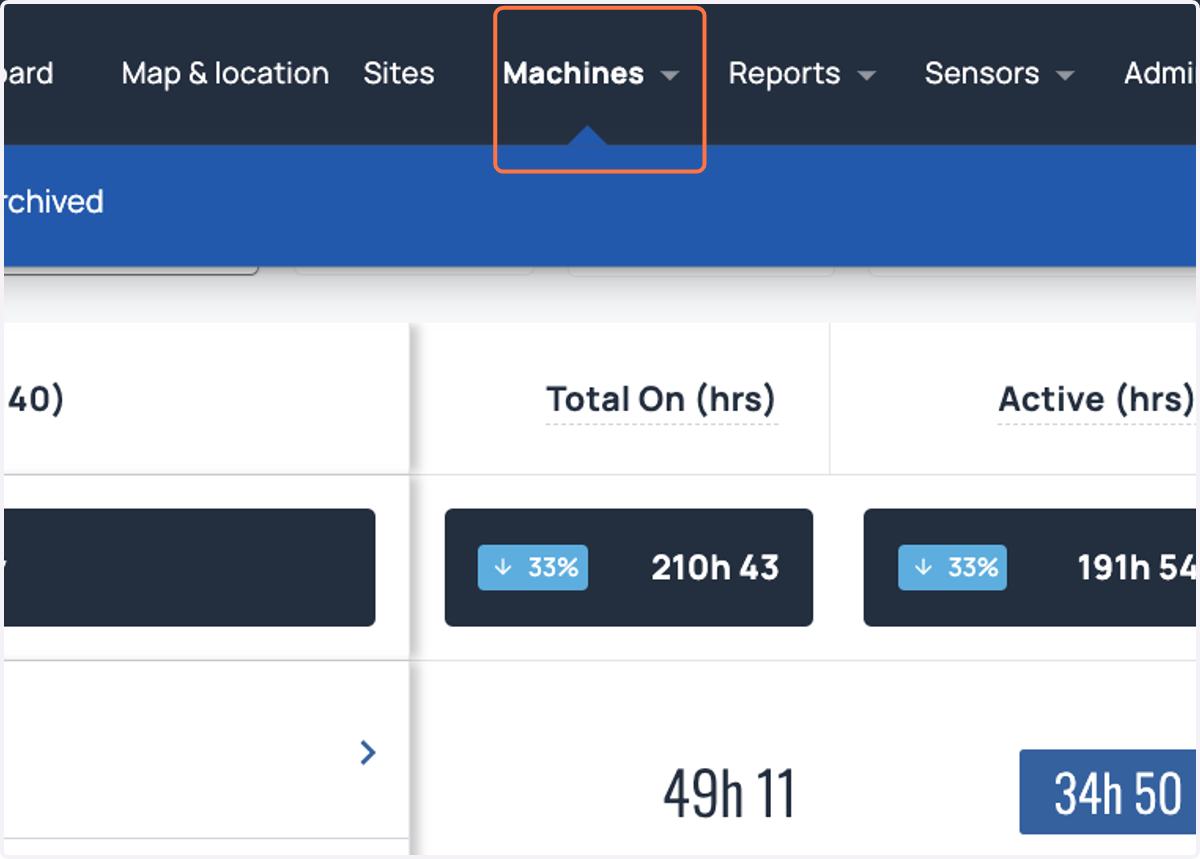Expand the Reports dropdown arrow
The height and width of the screenshot is (859, 1200).
pyautogui.click(x=867, y=76)
